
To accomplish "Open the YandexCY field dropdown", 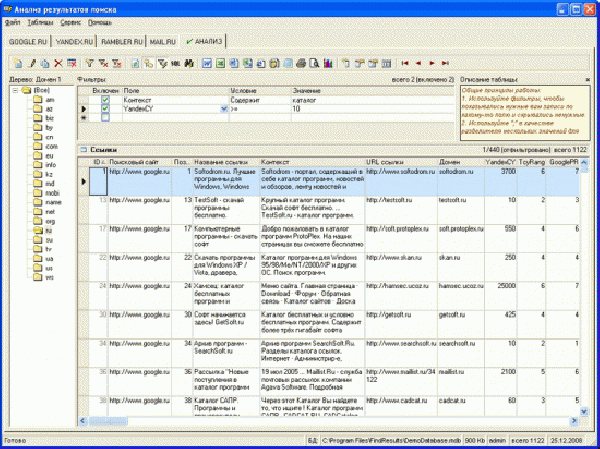I will coord(223,109).
